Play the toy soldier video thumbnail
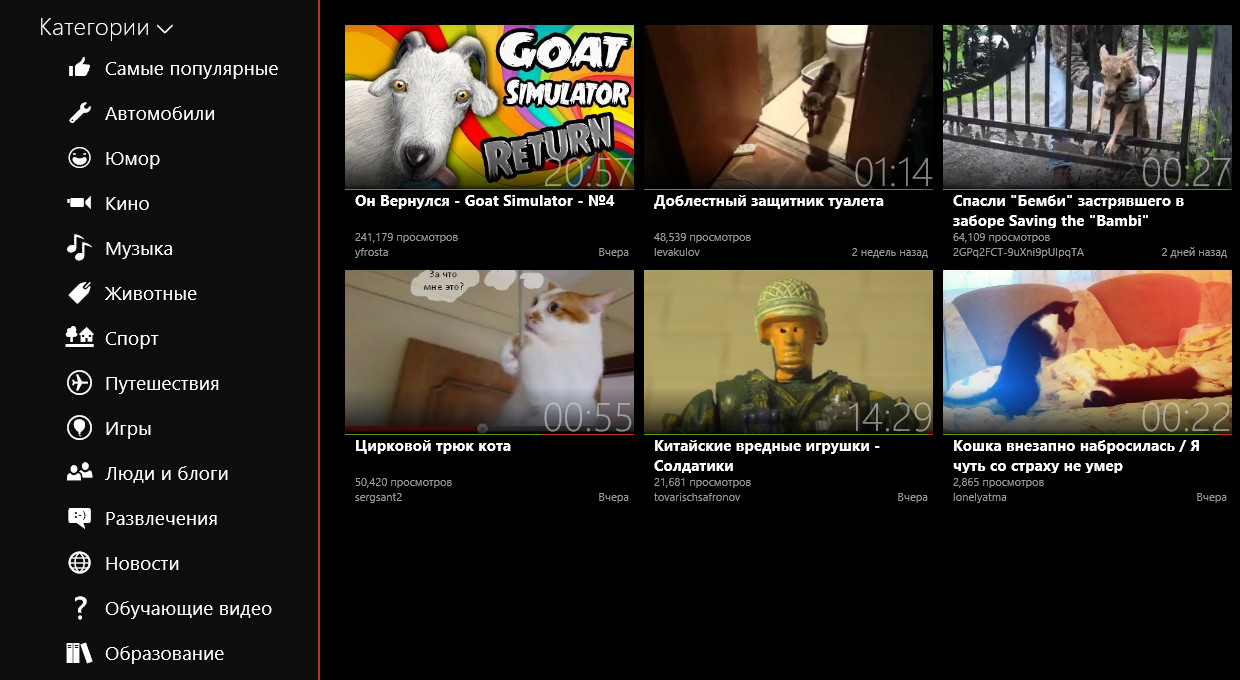Image resolution: width=1240 pixels, height=680 pixels. coord(788,352)
